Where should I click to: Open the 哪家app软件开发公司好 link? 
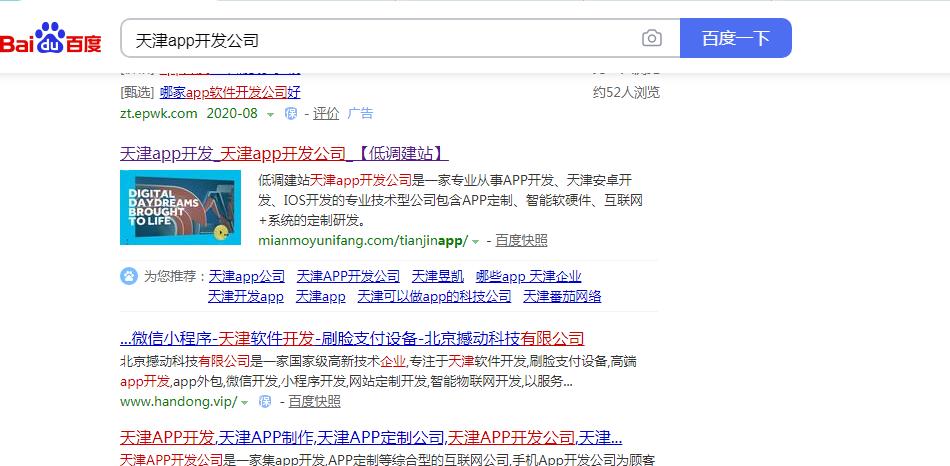230,93
